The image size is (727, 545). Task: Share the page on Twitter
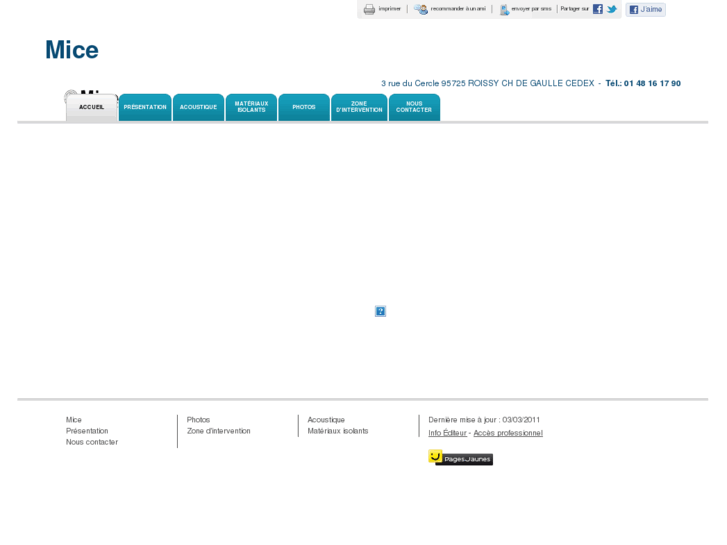[612, 9]
